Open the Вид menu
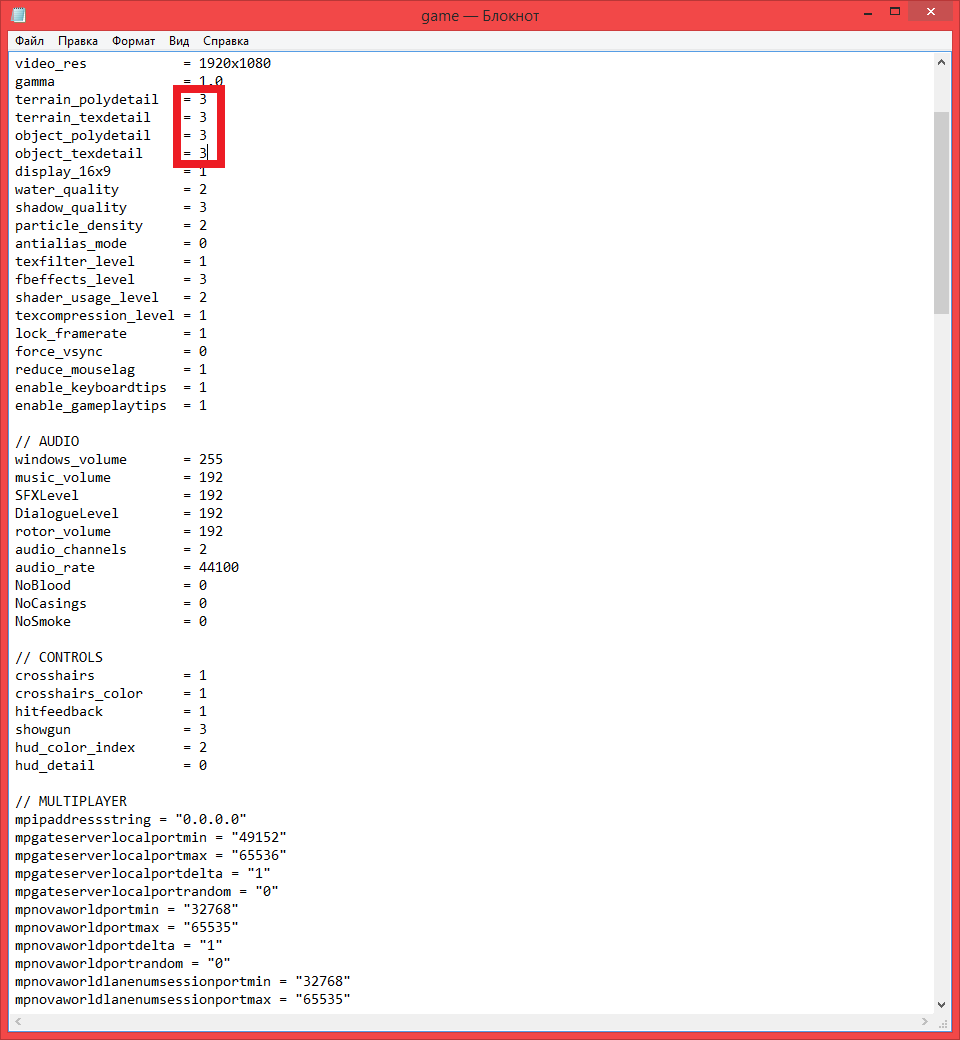Image resolution: width=960 pixels, height=1040 pixels. [179, 41]
